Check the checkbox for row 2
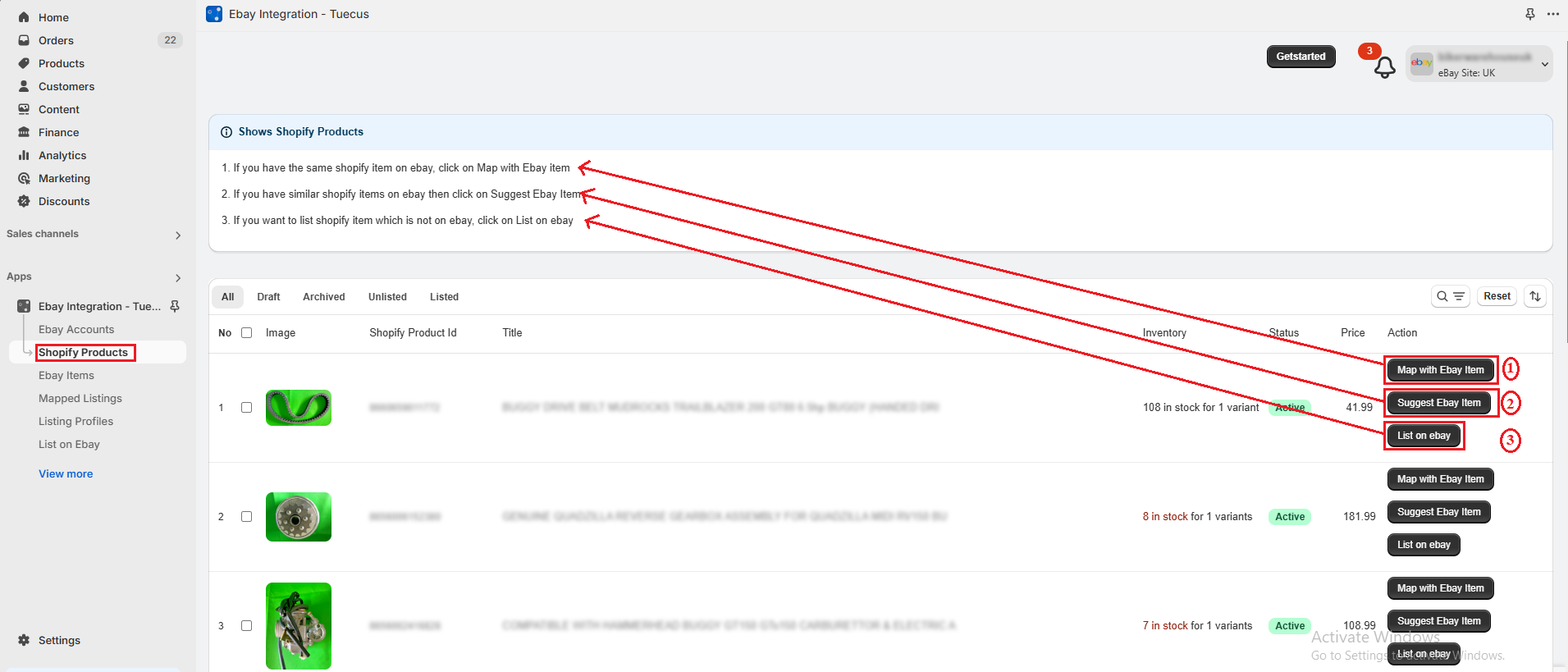Screen dimensions: 1568x672 pos(246,517)
